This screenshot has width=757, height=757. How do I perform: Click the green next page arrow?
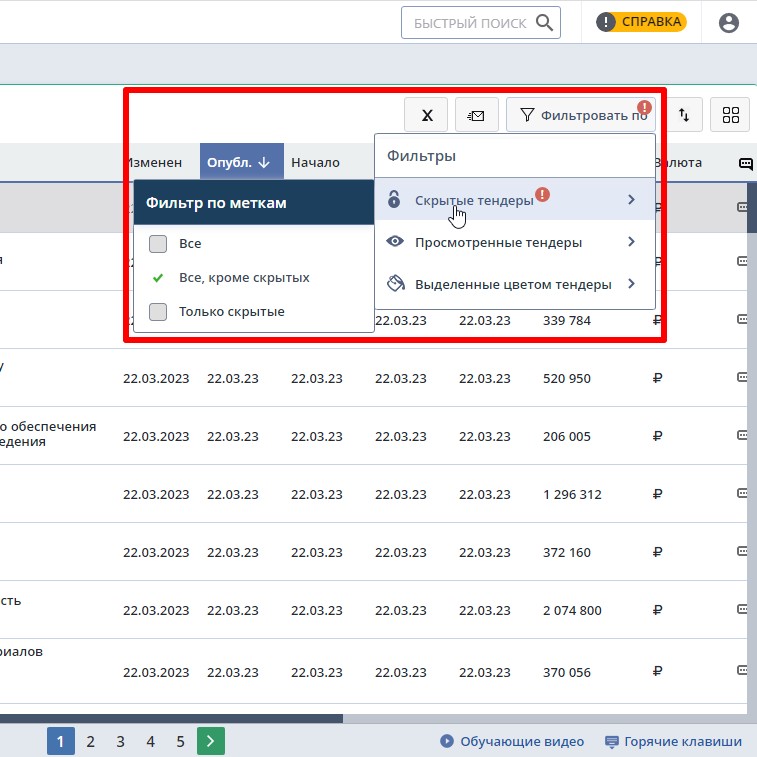[x=210, y=741]
